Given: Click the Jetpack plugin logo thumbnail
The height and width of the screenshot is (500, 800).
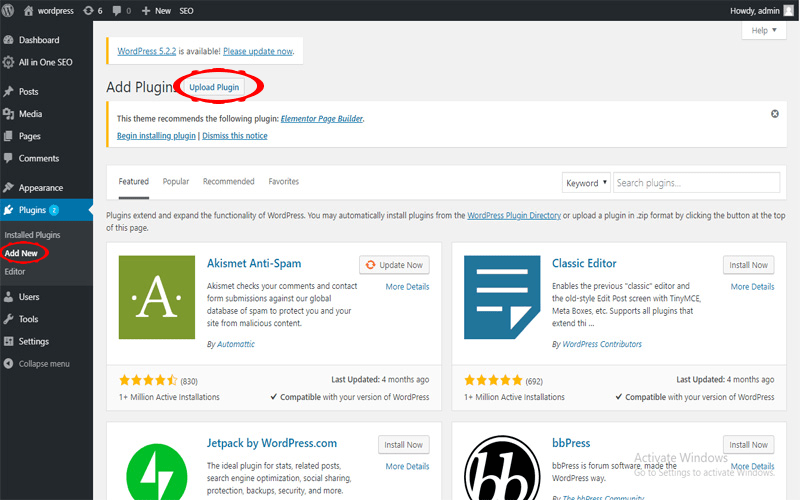Looking at the screenshot, I should point(157,472).
